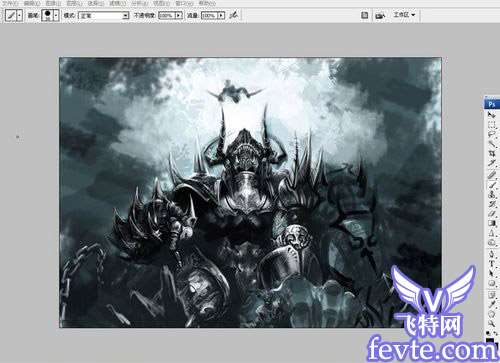Toggle the airbrush option in the options bar
Viewport: 500px width, 363px height.
point(234,15)
